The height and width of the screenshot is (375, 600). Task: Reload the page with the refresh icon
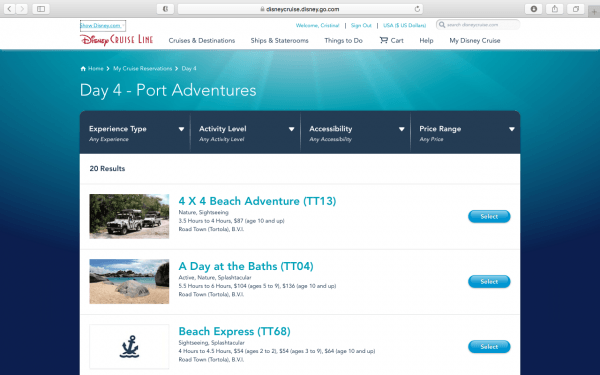[x=417, y=9]
